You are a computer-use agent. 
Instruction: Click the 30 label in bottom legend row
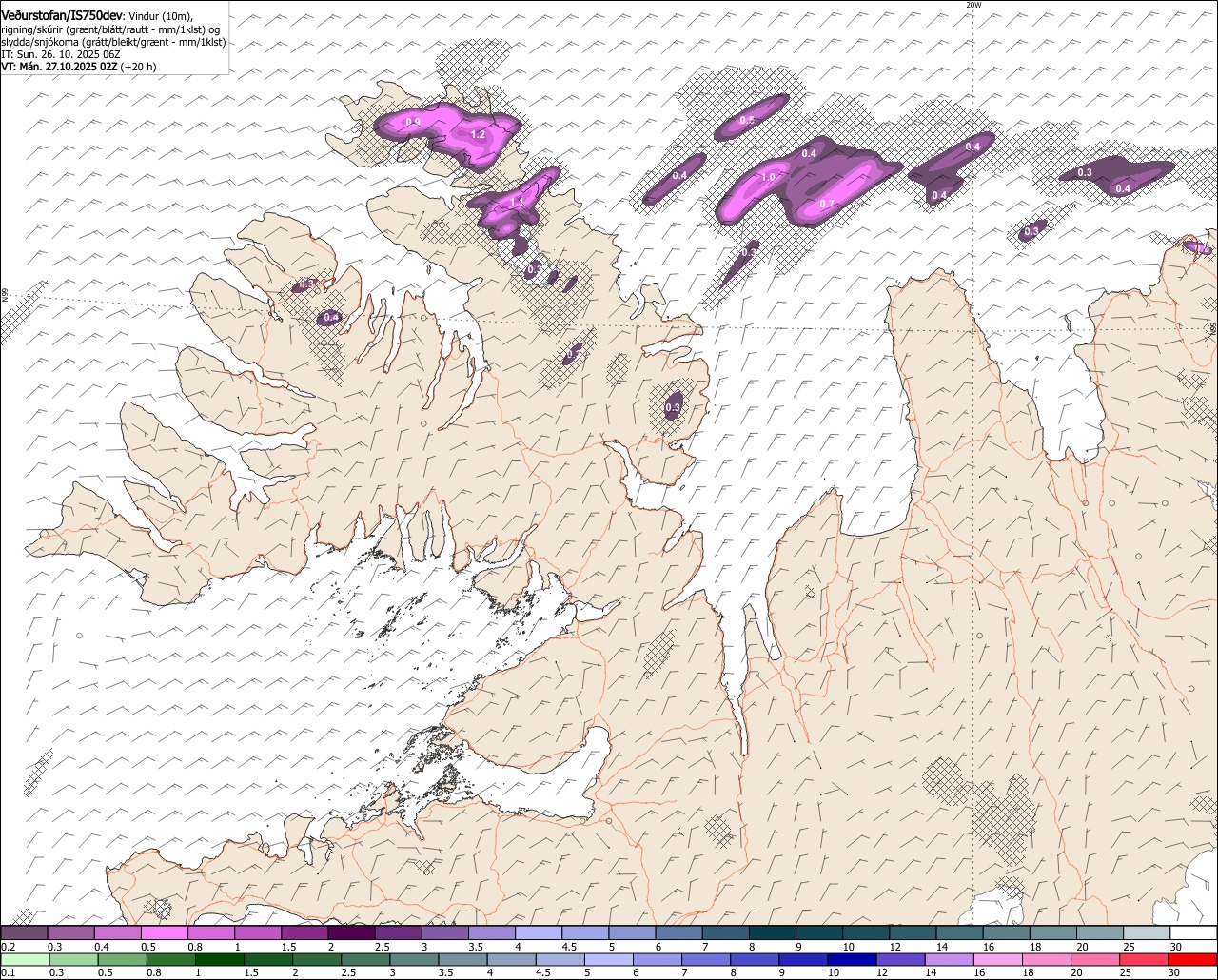[1173, 972]
